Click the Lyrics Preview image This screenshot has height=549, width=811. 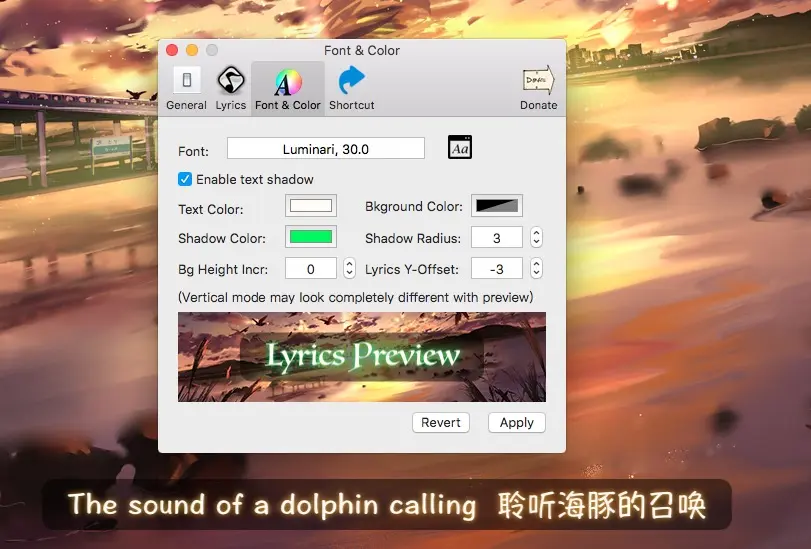coord(362,357)
